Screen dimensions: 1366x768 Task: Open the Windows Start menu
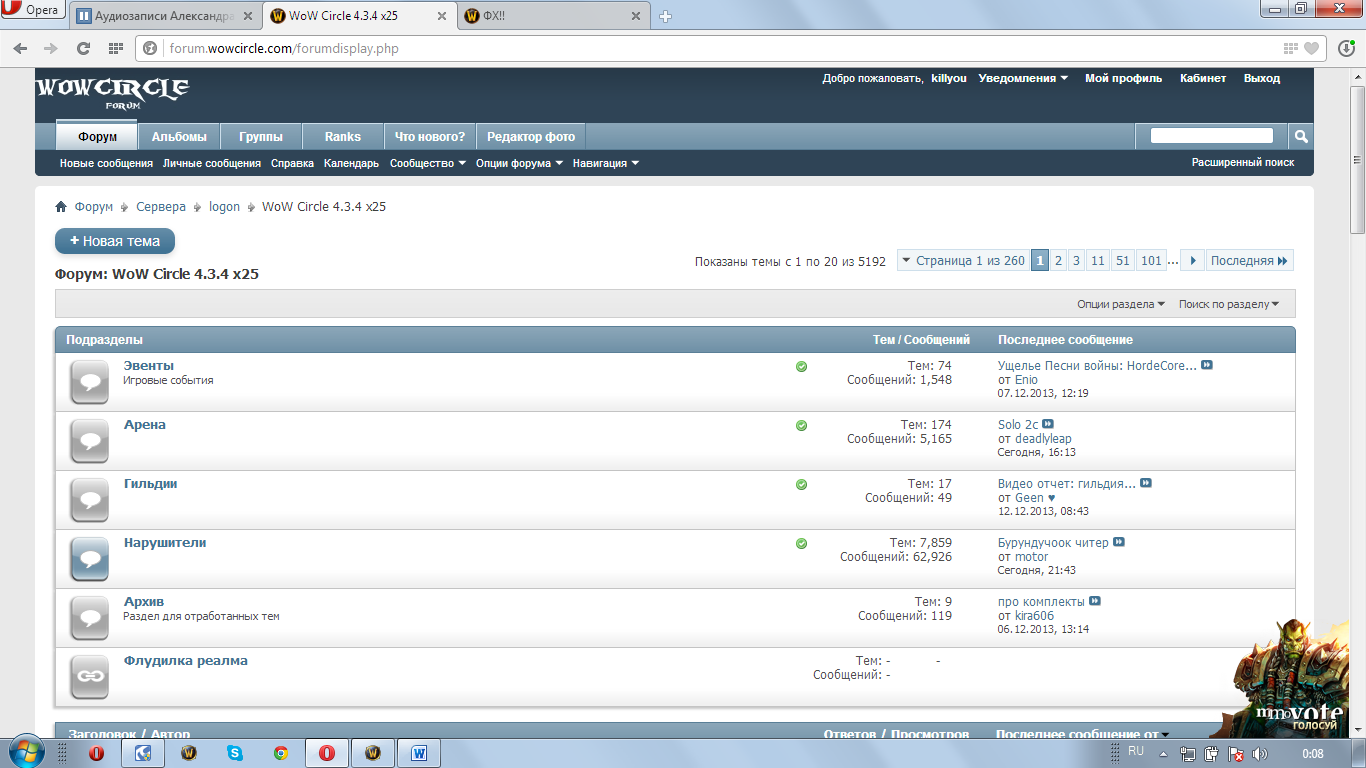point(25,752)
